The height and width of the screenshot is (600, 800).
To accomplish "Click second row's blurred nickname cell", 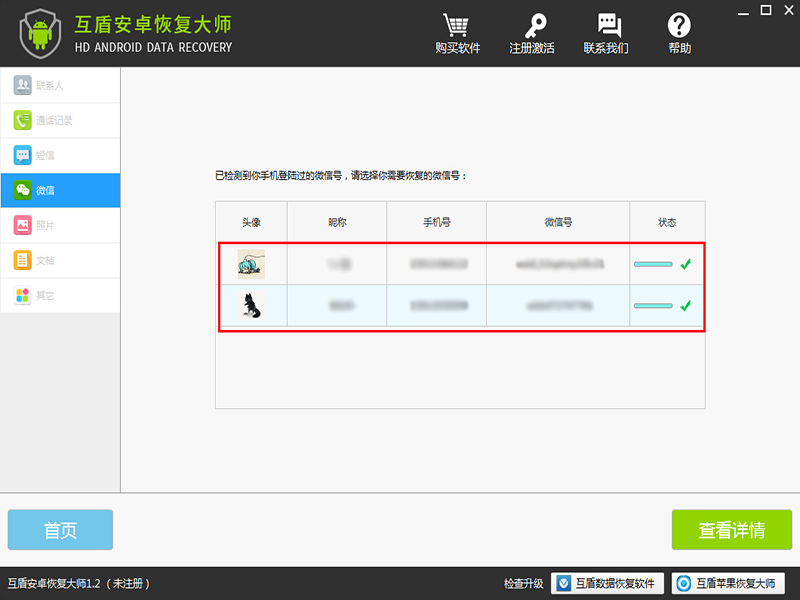I will pyautogui.click(x=337, y=306).
